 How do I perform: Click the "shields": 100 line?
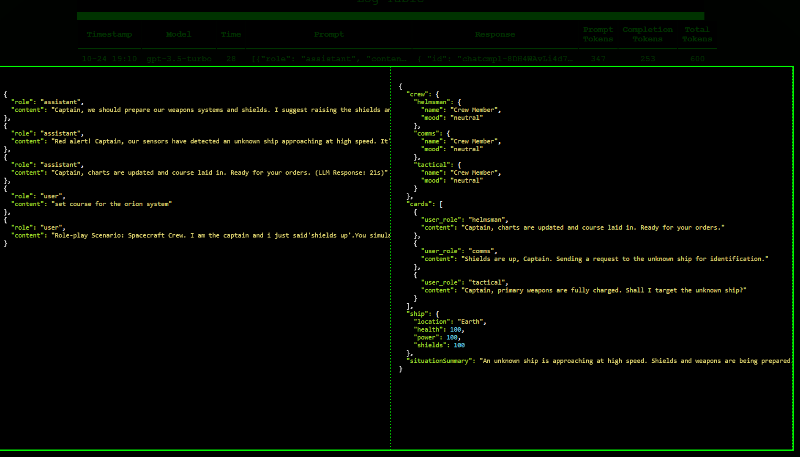pos(439,345)
